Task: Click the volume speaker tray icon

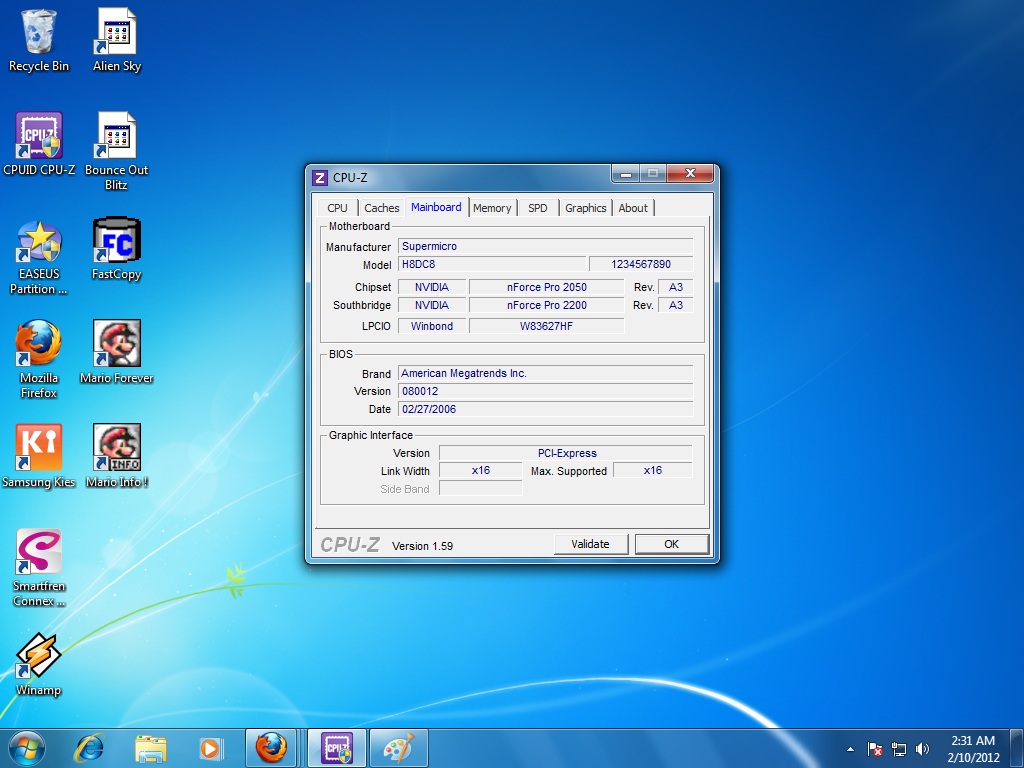Action: (922, 749)
